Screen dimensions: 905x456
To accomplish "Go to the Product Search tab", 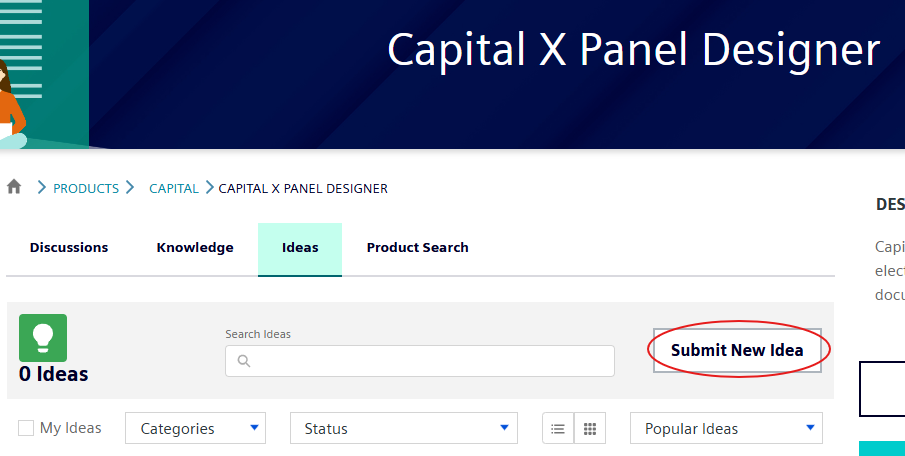I will pyautogui.click(x=417, y=248).
